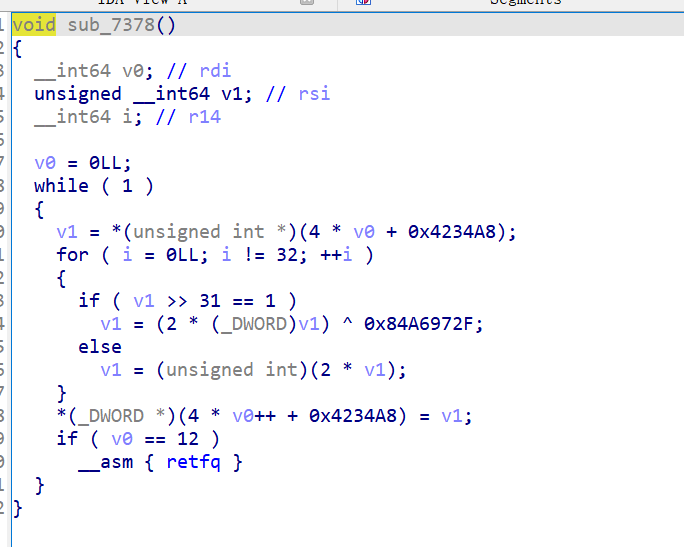Image resolution: width=684 pixels, height=547 pixels.
Task: Click the Segments tab icon
Action: 363,3
